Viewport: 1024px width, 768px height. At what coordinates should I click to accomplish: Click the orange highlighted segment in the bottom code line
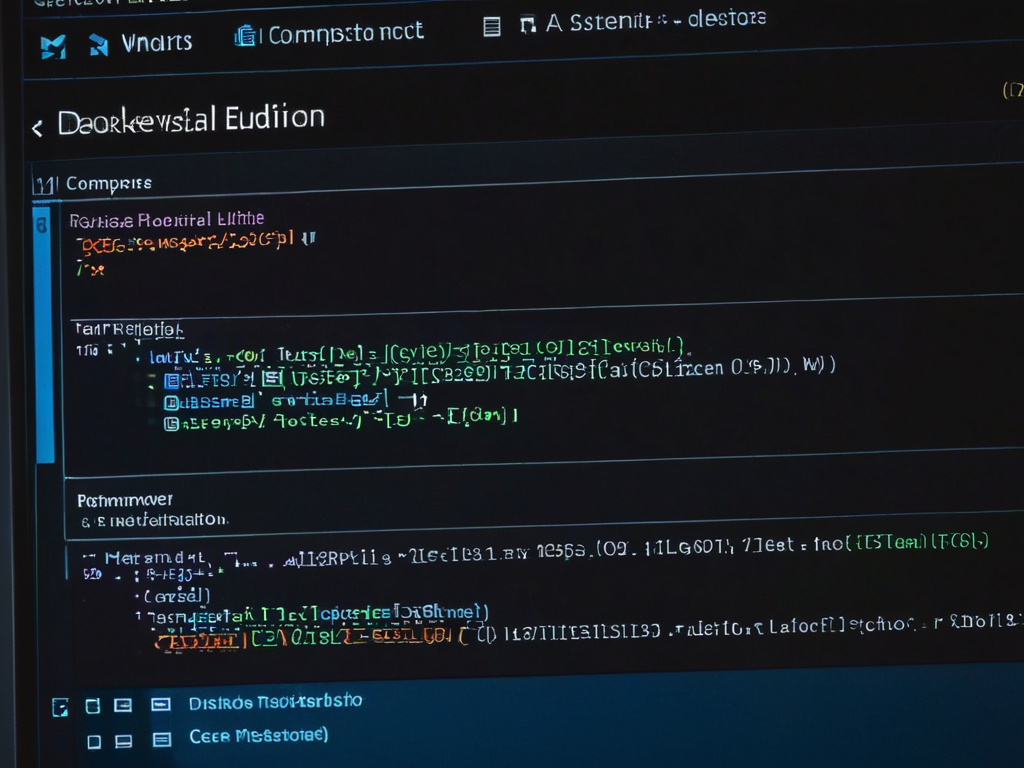point(198,641)
